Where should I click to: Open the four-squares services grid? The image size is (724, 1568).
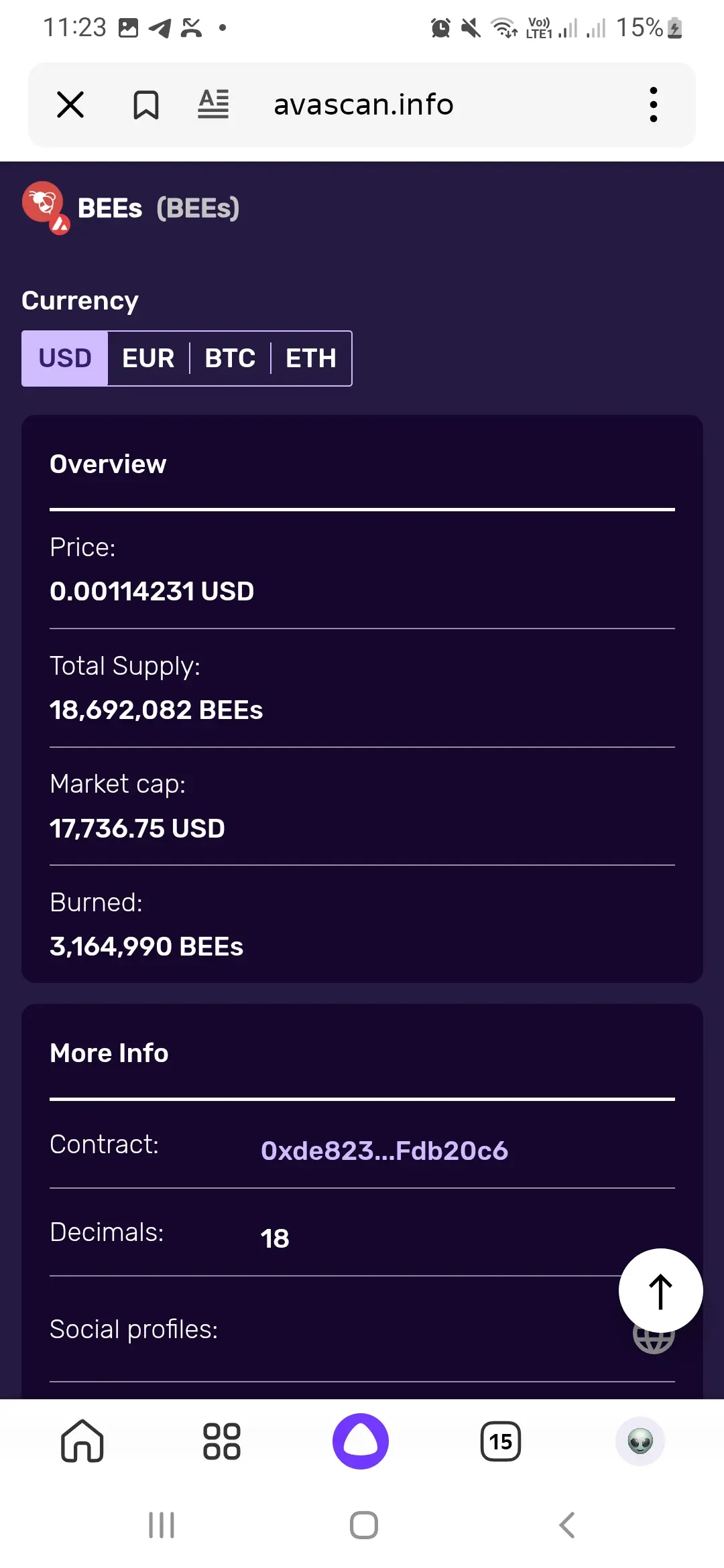(x=222, y=1441)
